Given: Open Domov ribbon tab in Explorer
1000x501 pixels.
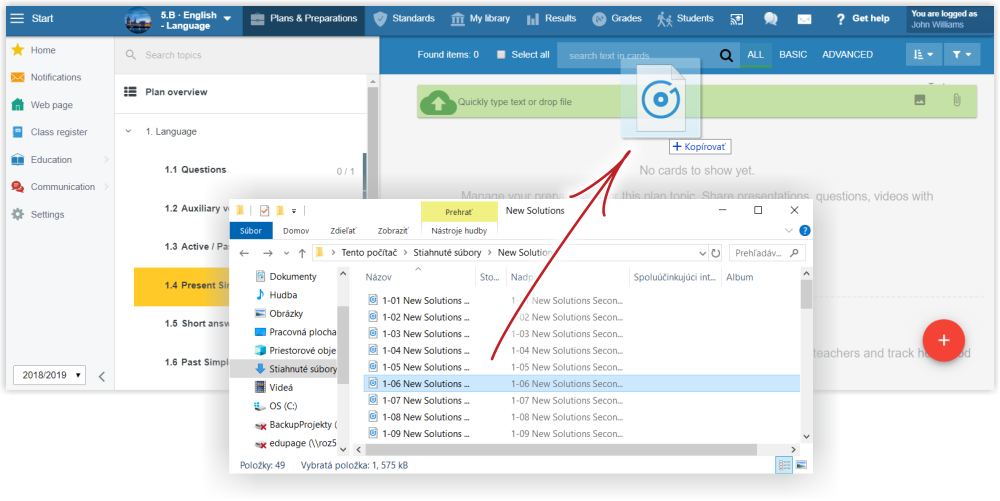Looking at the screenshot, I should click(296, 231).
